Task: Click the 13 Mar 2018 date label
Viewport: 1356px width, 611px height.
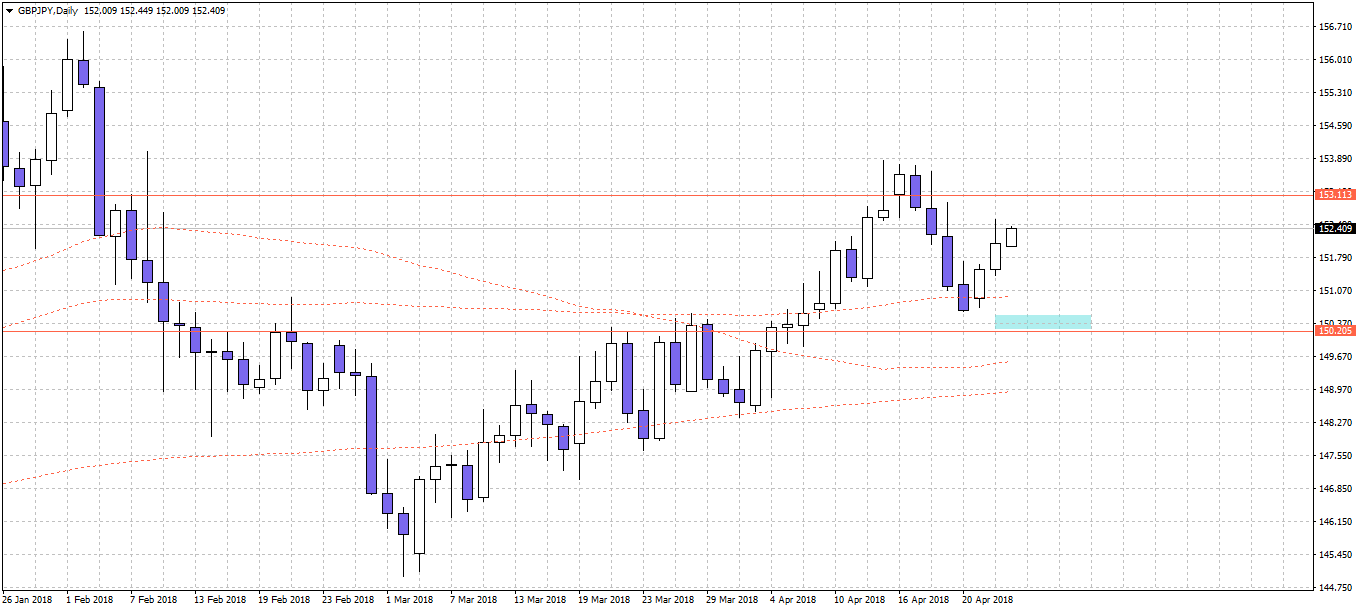Action: pyautogui.click(x=540, y=600)
